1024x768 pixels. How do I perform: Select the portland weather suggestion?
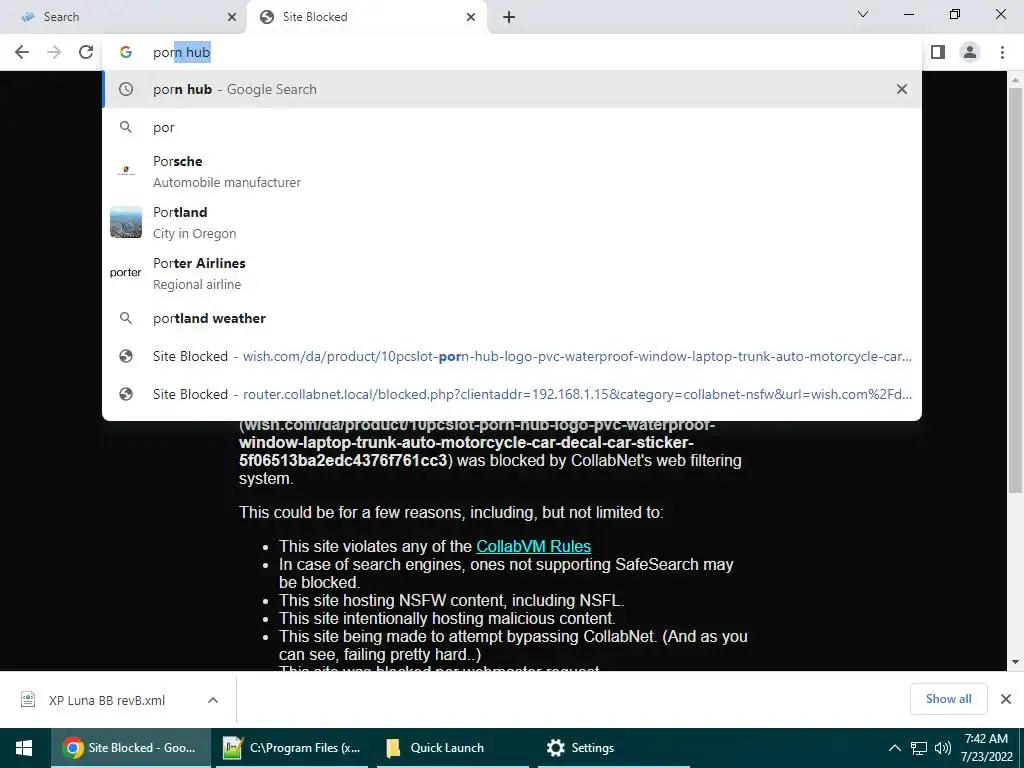click(x=512, y=318)
